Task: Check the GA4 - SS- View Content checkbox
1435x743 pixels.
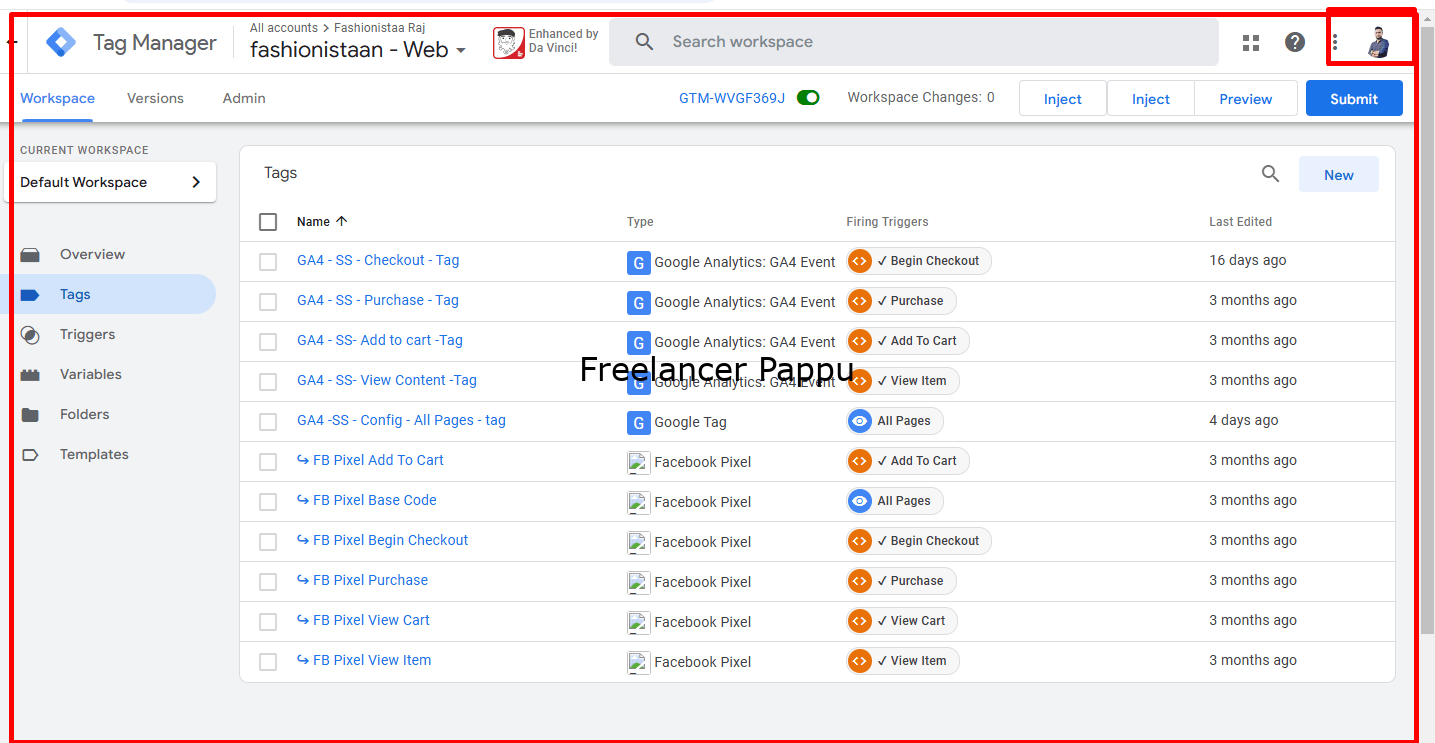Action: pyautogui.click(x=268, y=382)
